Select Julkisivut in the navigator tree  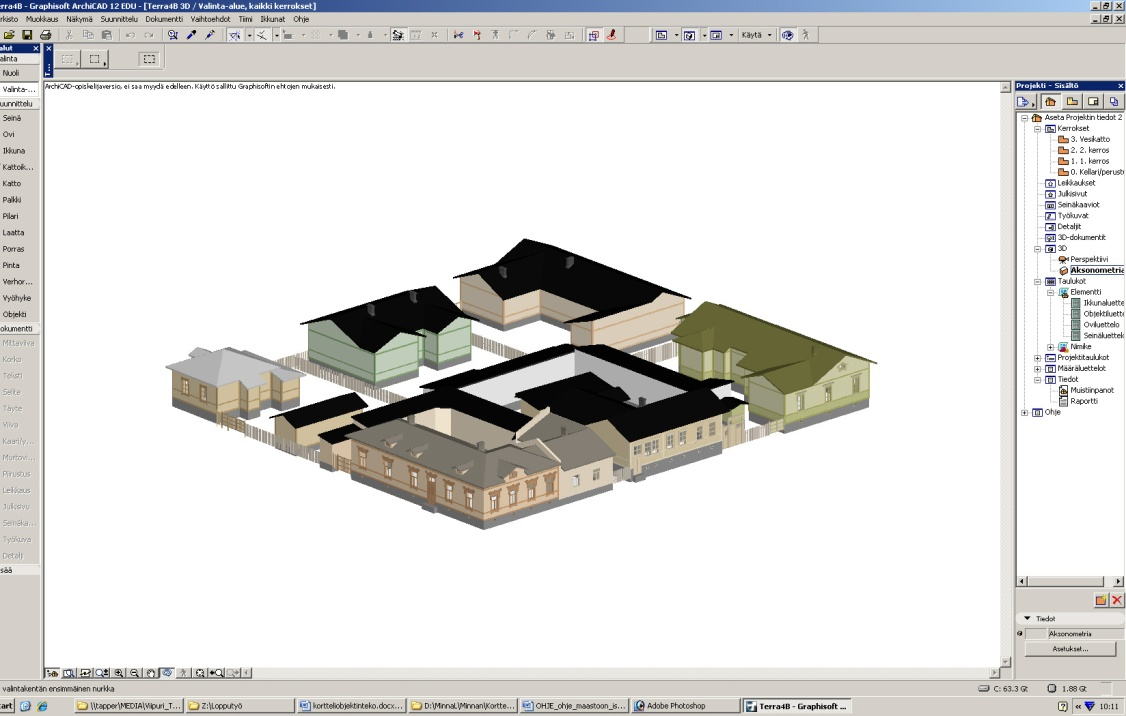(x=1072, y=194)
